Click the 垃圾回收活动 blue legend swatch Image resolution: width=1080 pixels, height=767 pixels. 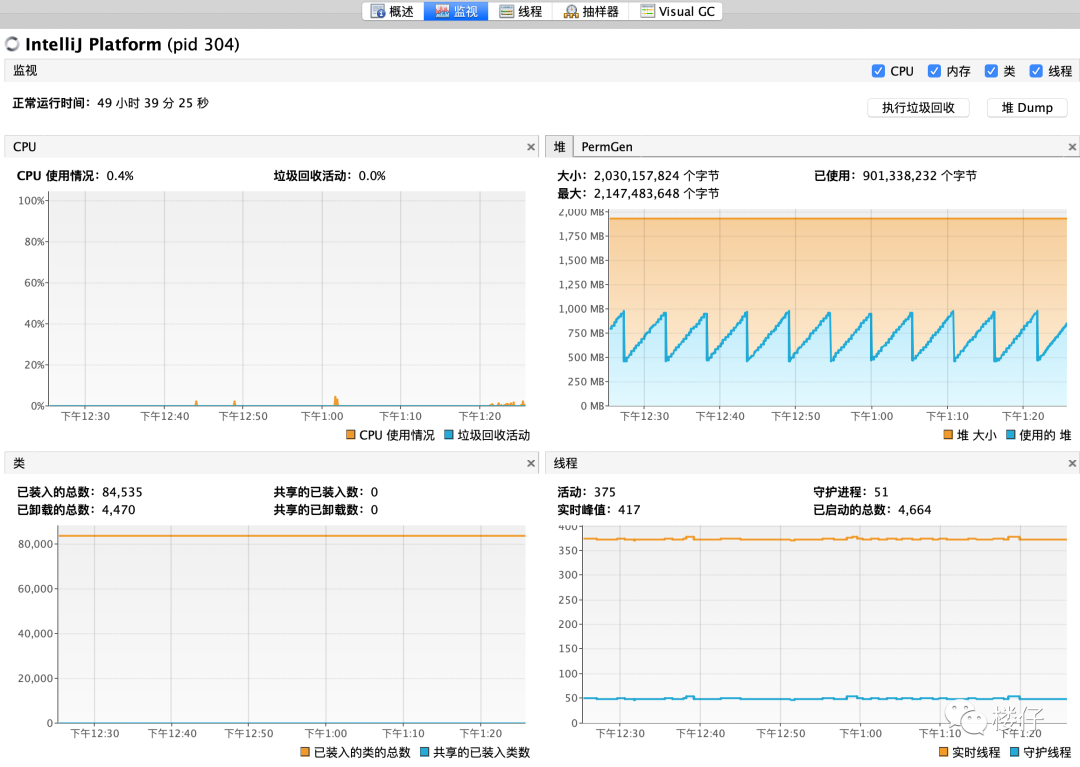click(449, 434)
